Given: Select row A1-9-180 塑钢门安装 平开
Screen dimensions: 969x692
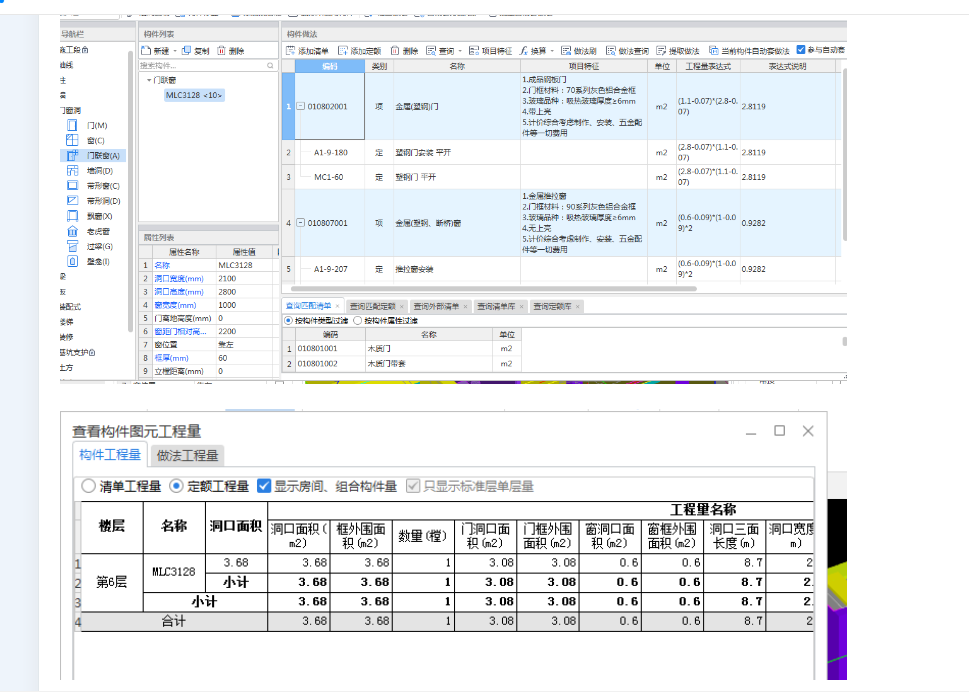Looking at the screenshot, I should pos(561,152).
